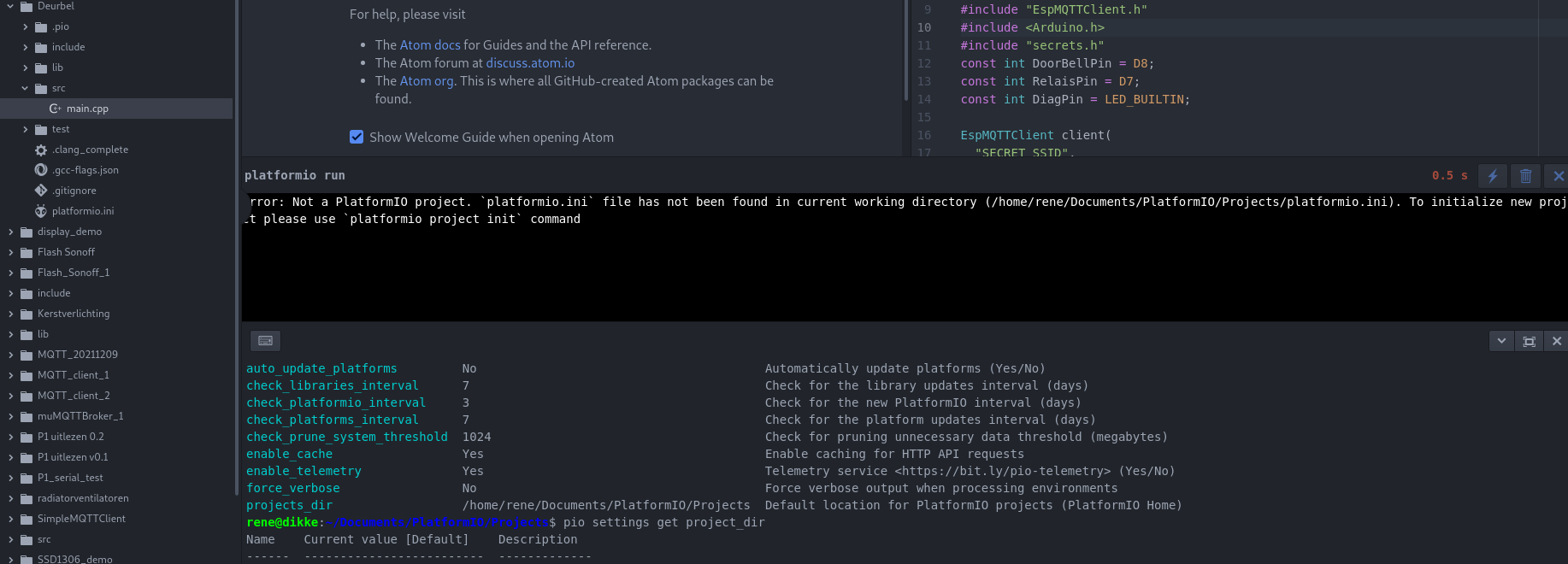Expand the test folder

pyautogui.click(x=25, y=129)
